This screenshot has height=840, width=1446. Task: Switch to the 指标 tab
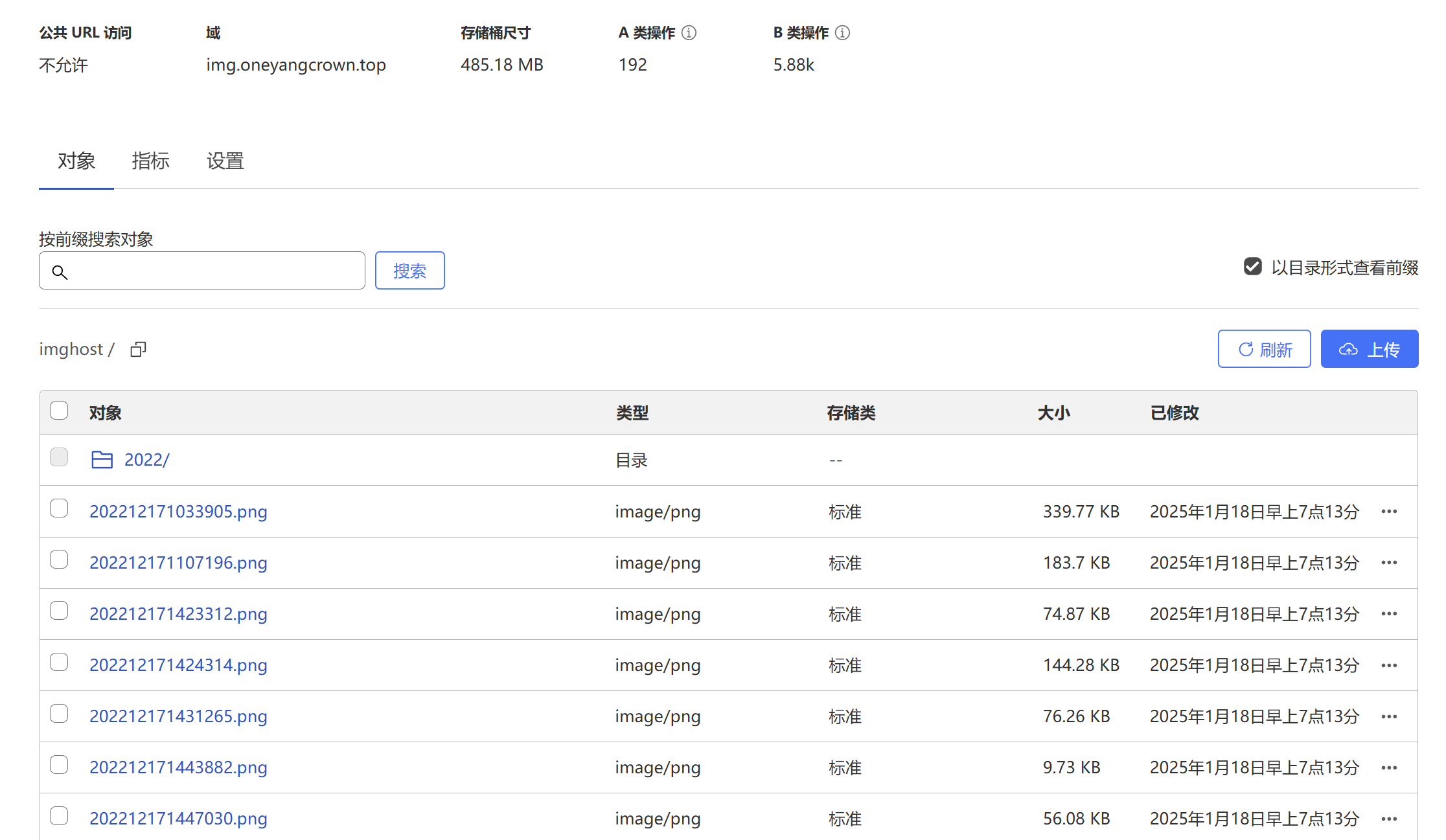[150, 161]
